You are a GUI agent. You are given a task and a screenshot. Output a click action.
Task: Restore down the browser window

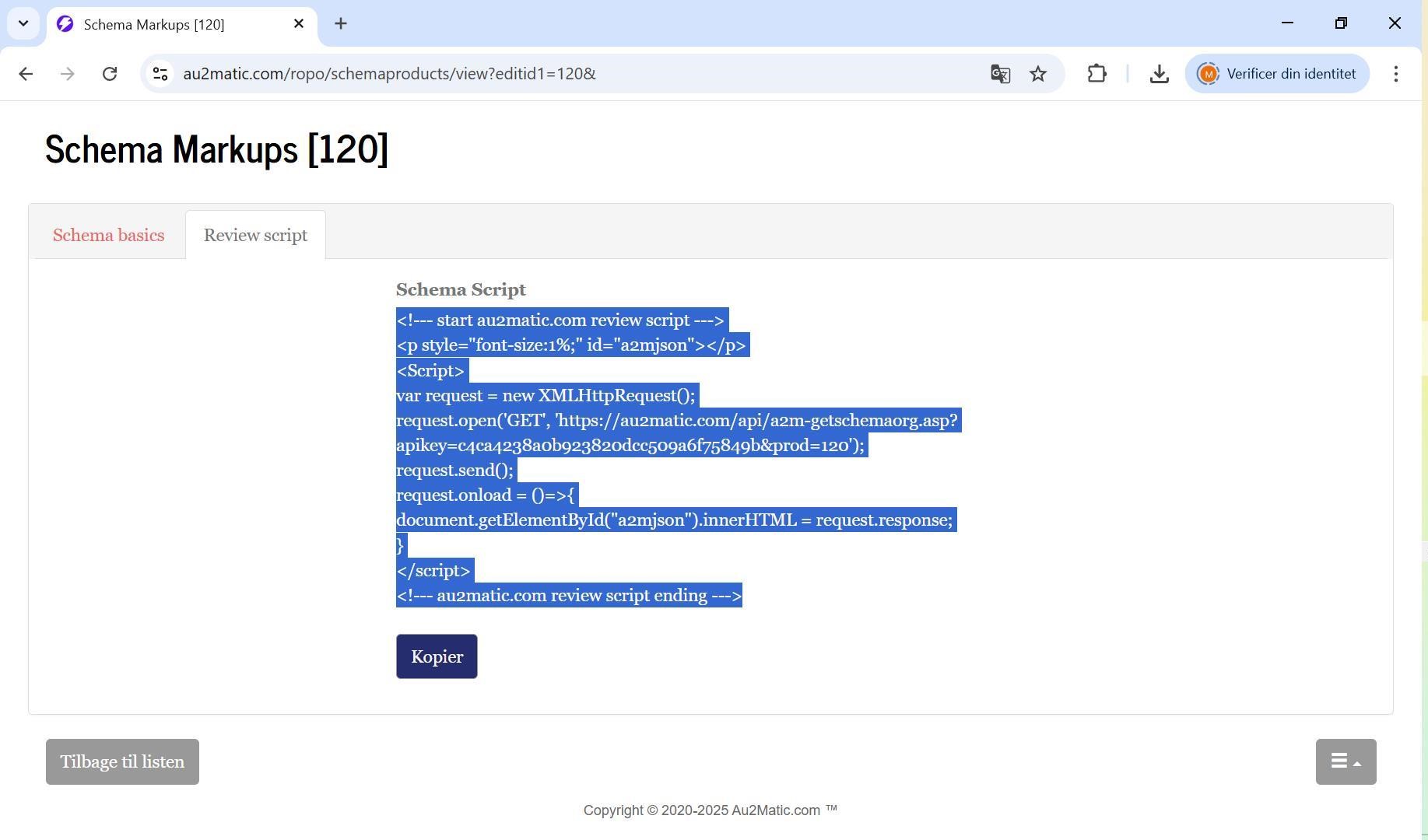[1341, 23]
